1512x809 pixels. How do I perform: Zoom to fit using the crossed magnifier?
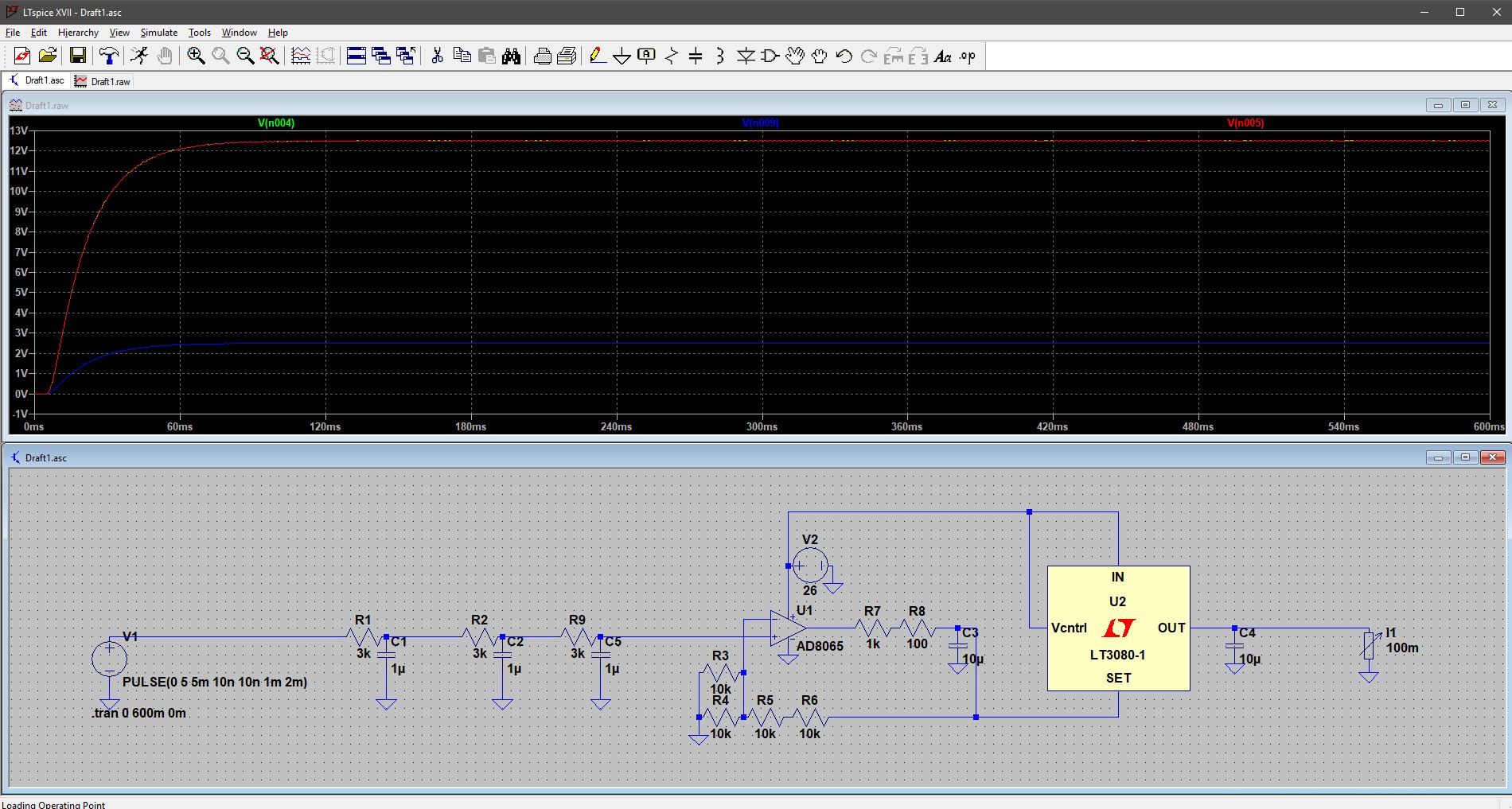coord(270,56)
